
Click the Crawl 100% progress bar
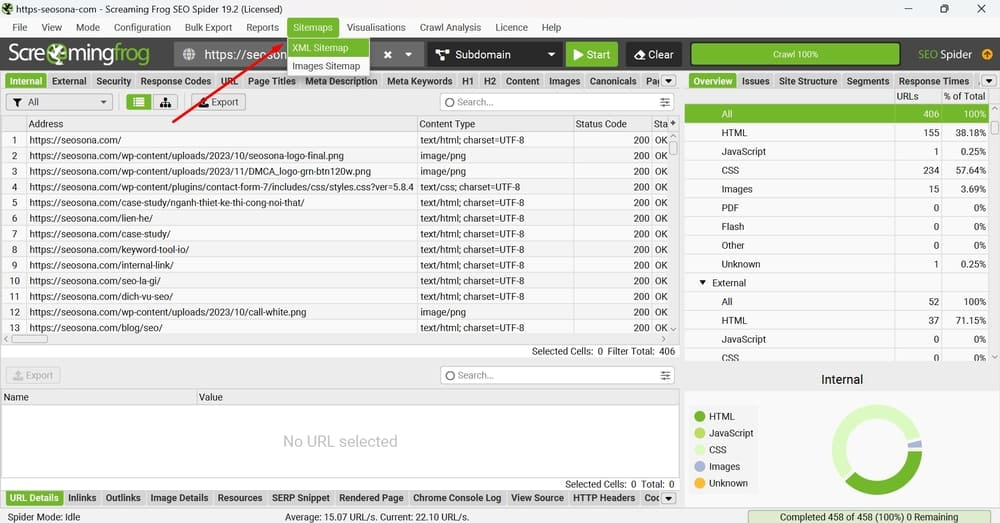(795, 54)
